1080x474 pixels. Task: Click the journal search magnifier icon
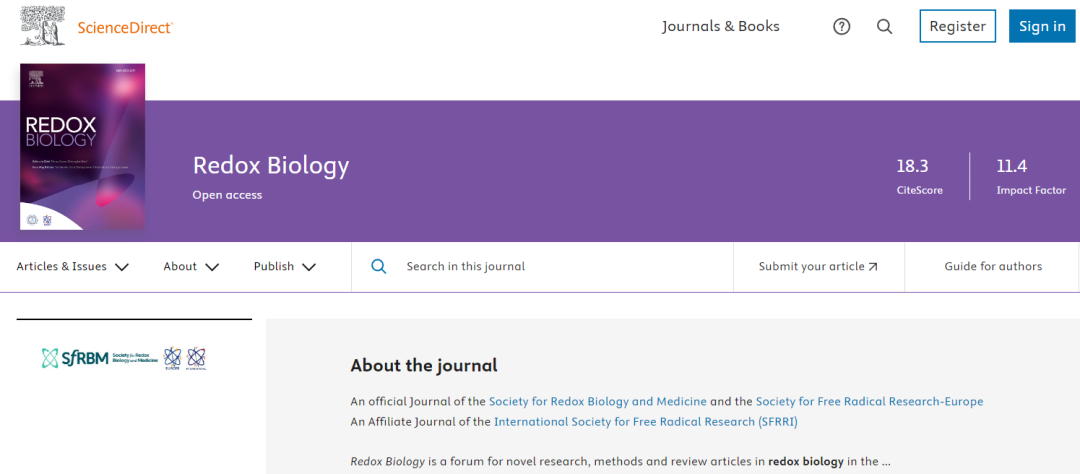[379, 267]
